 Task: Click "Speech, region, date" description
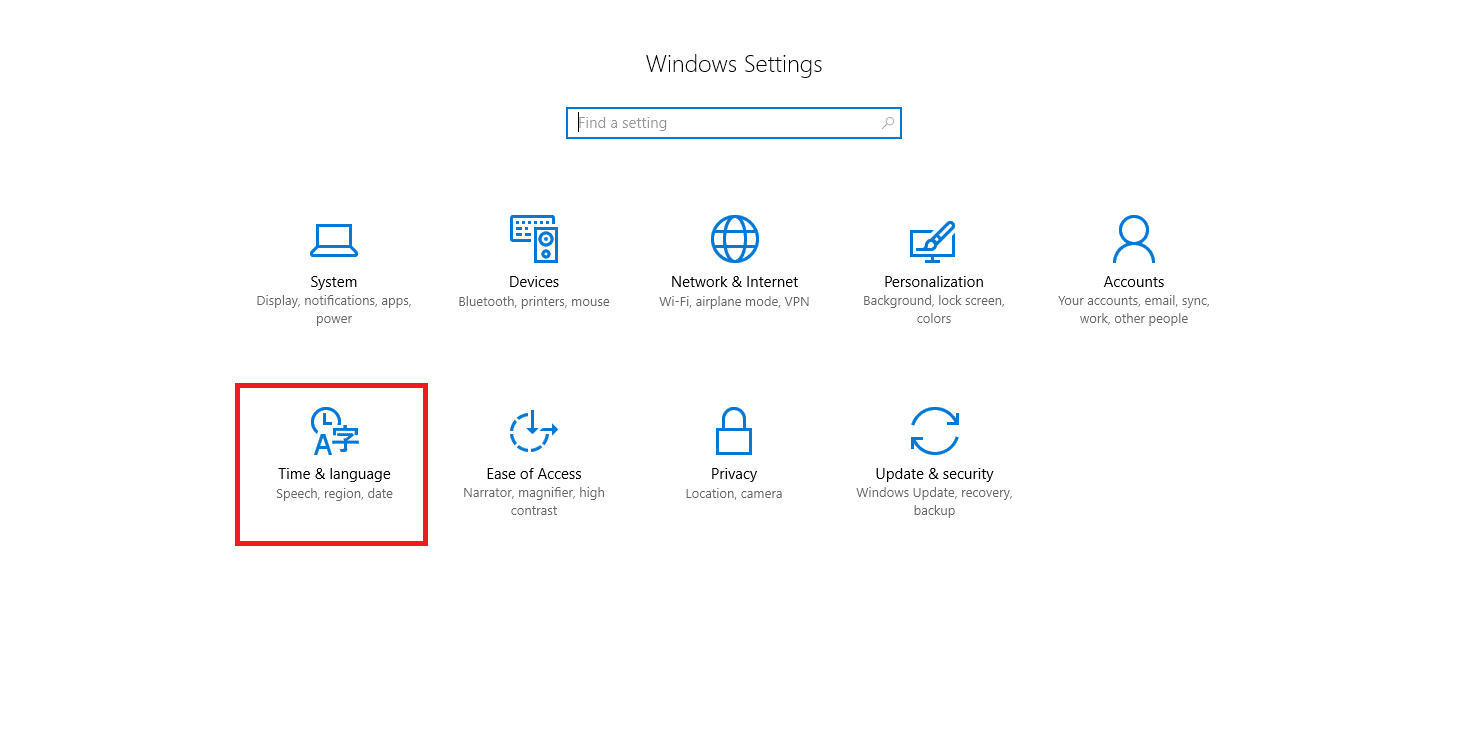click(334, 494)
